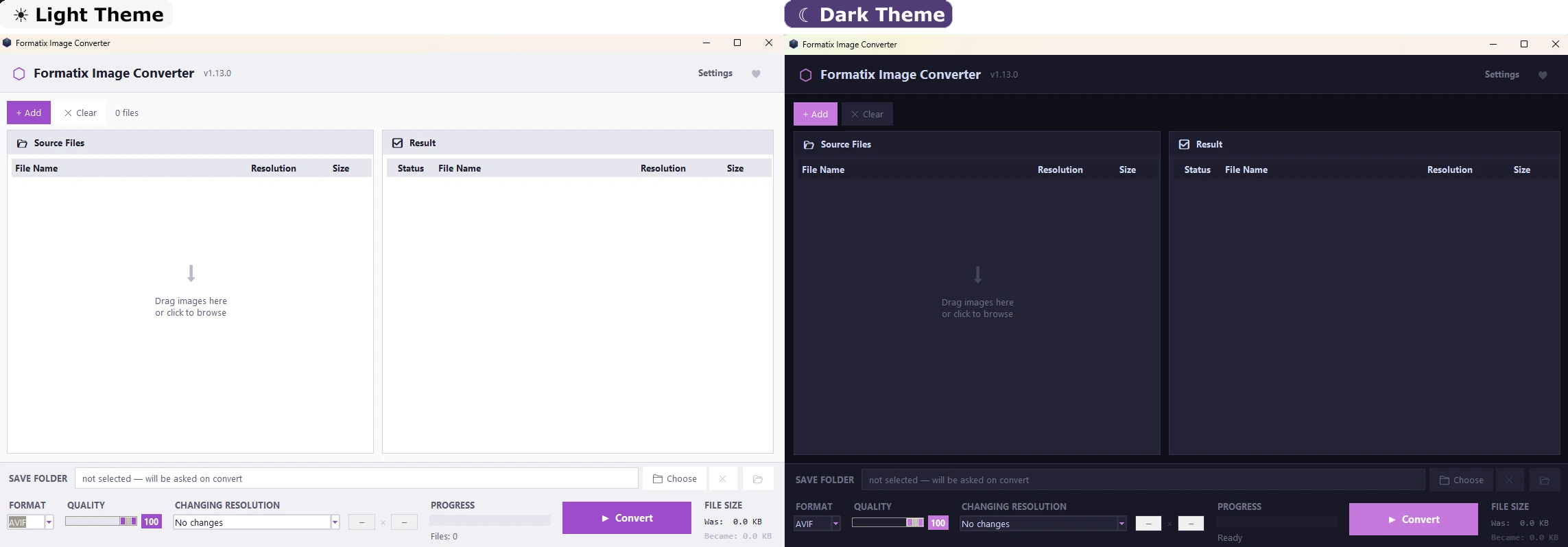
Task: Click the purple Convert button in light theme
Action: click(x=627, y=518)
